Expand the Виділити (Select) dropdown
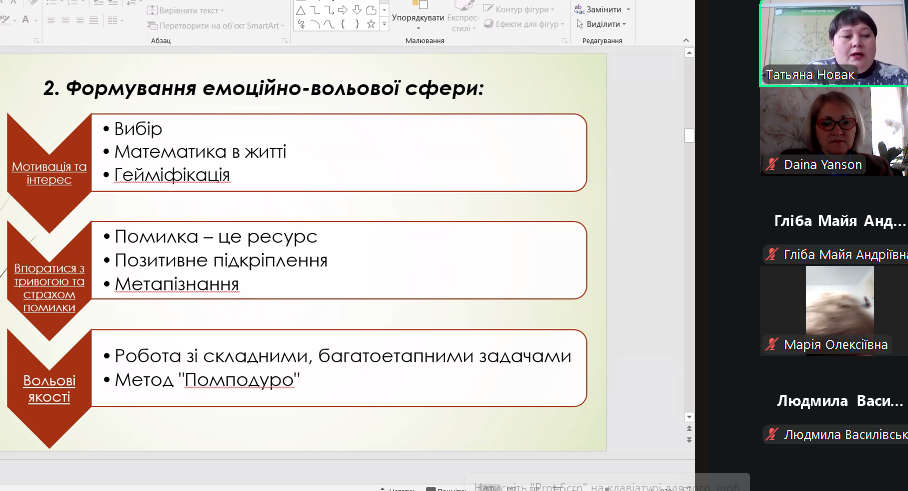The width and height of the screenshot is (908, 491). (602, 24)
